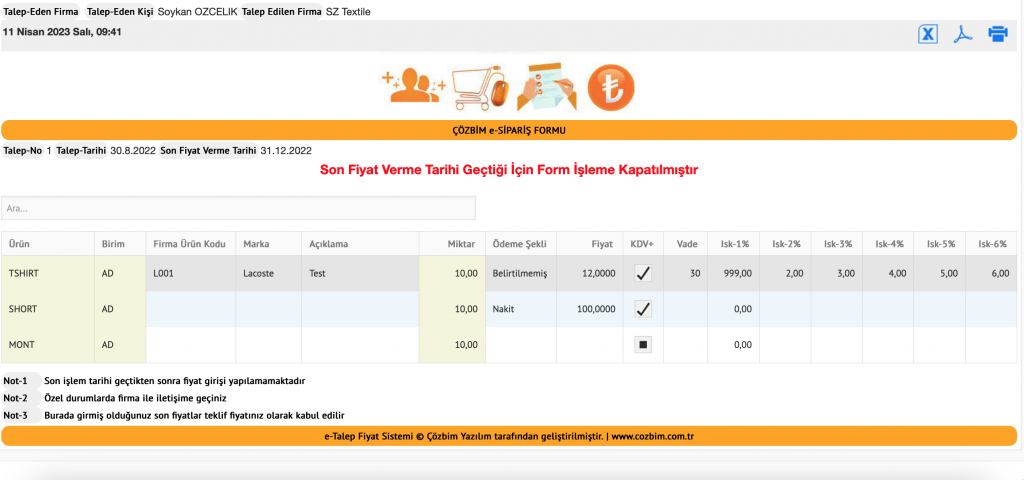The image size is (1024, 480).
Task: Click the printer icon
Action: (x=998, y=34)
